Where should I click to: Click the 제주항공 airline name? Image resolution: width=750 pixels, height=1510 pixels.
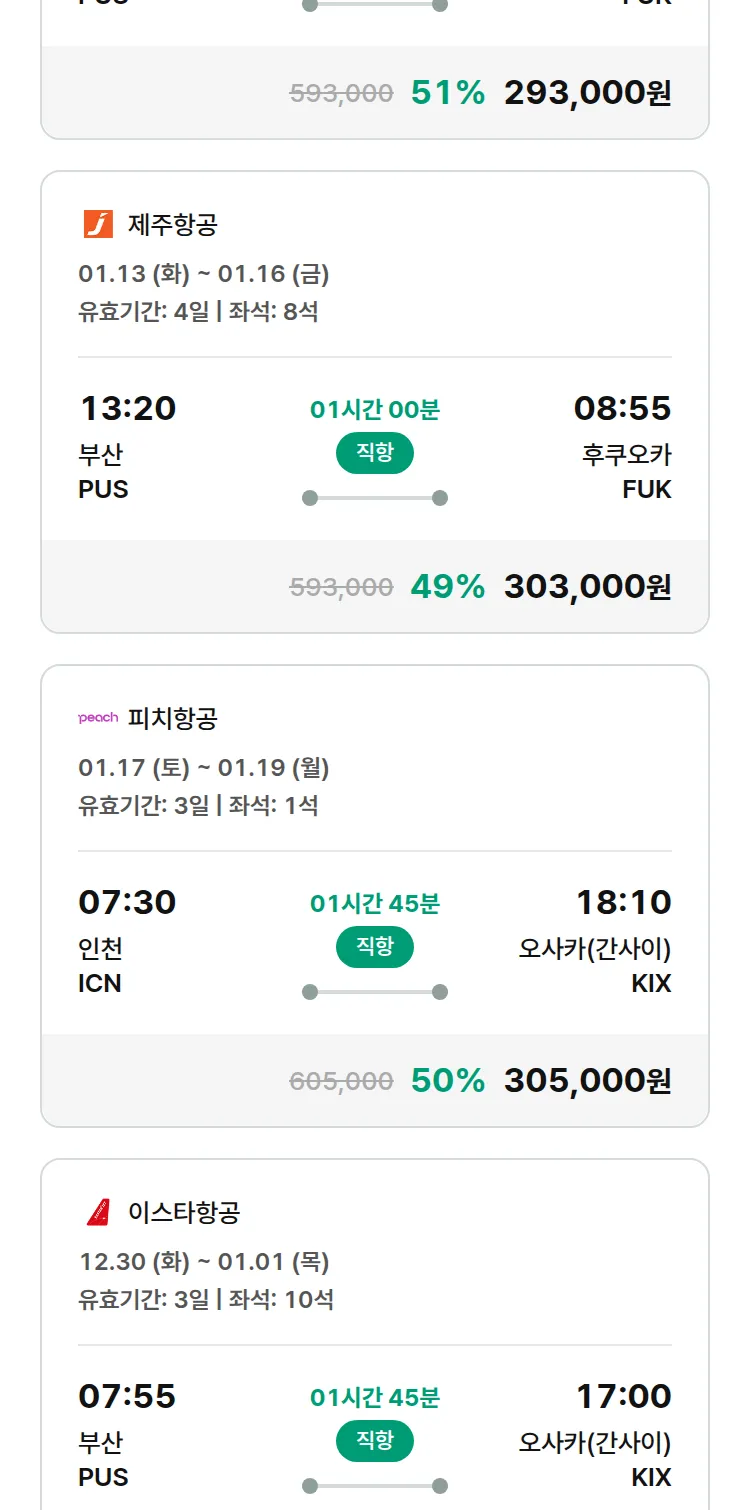(172, 225)
